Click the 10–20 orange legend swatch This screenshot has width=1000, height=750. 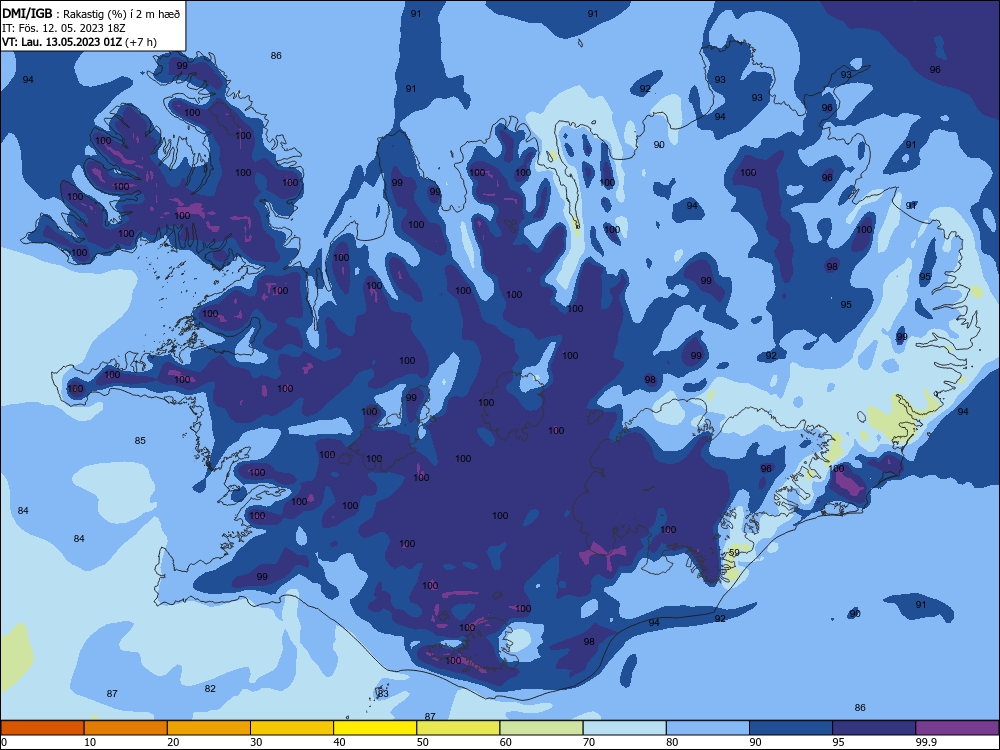(126, 728)
